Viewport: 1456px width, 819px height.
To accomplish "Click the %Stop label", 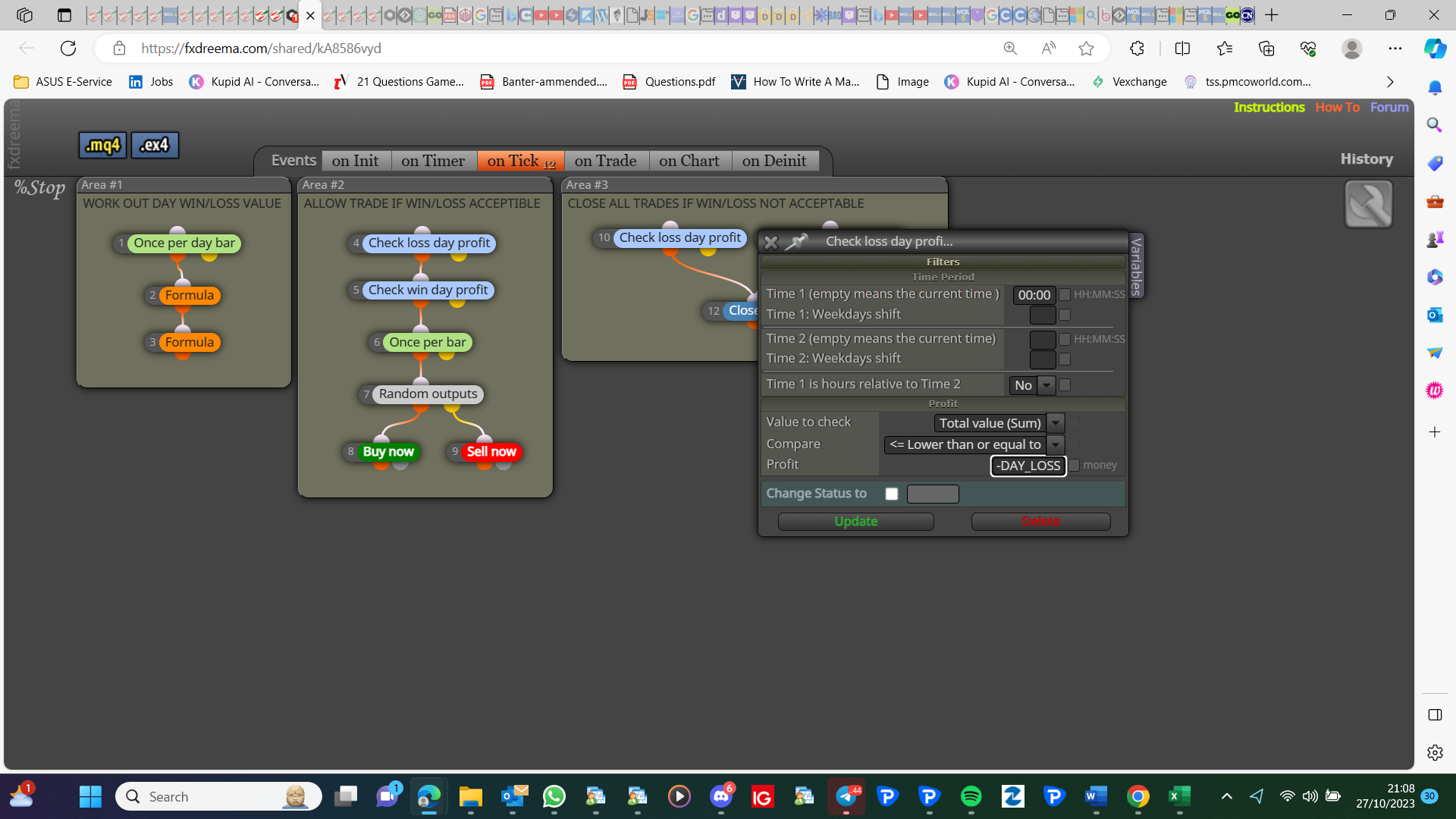I will pos(39,187).
